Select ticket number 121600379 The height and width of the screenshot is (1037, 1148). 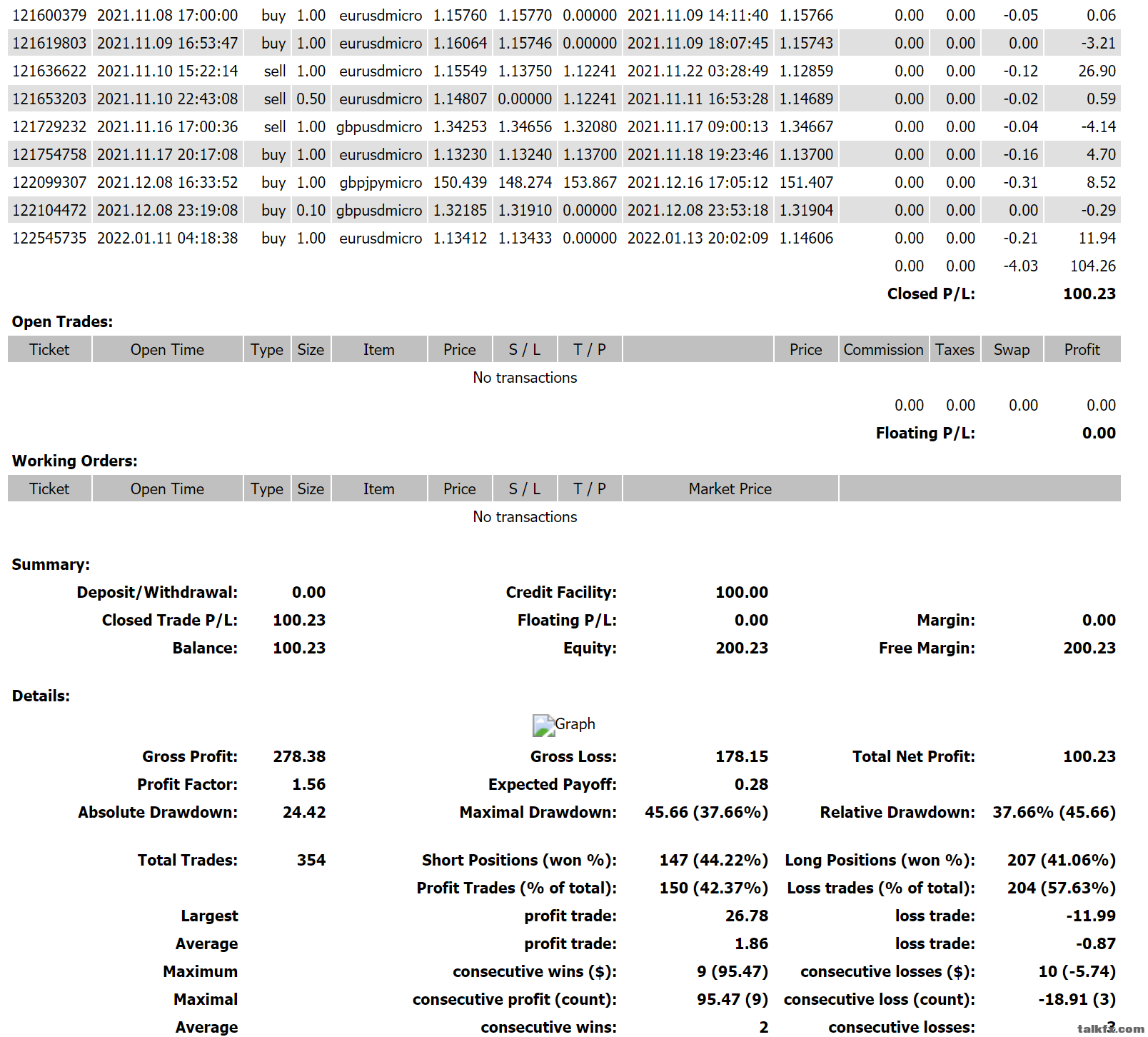pyautogui.click(x=49, y=15)
